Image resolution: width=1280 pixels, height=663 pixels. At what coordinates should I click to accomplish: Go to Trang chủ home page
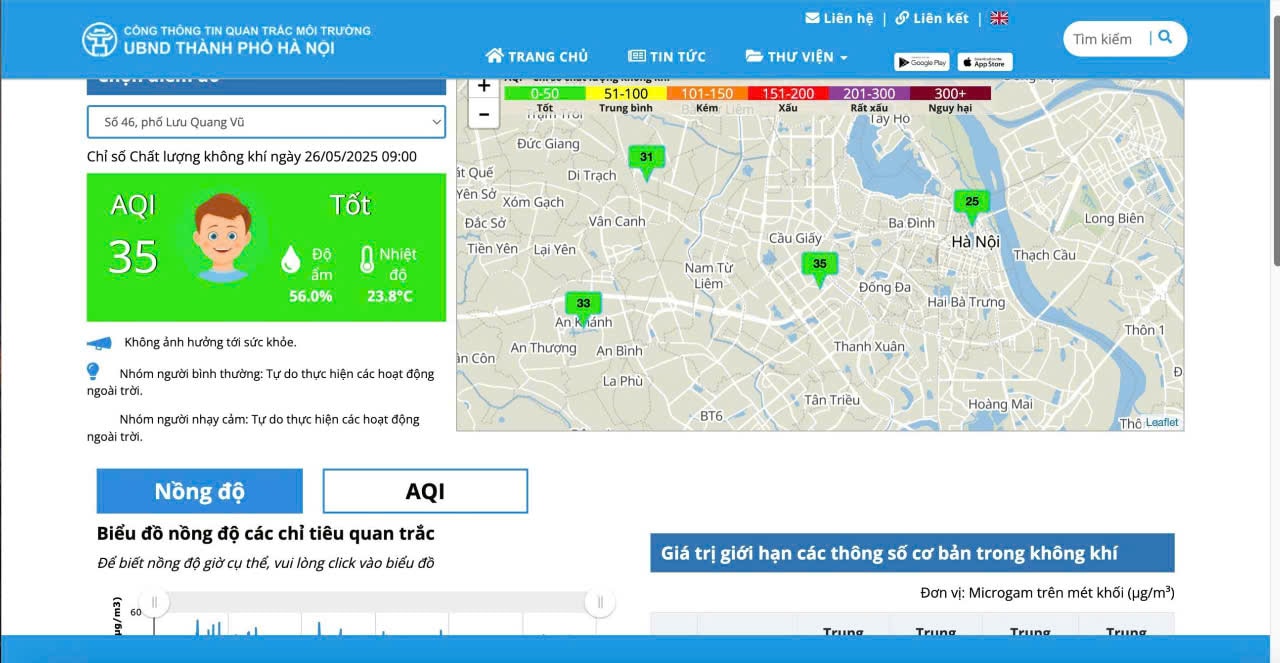click(537, 57)
